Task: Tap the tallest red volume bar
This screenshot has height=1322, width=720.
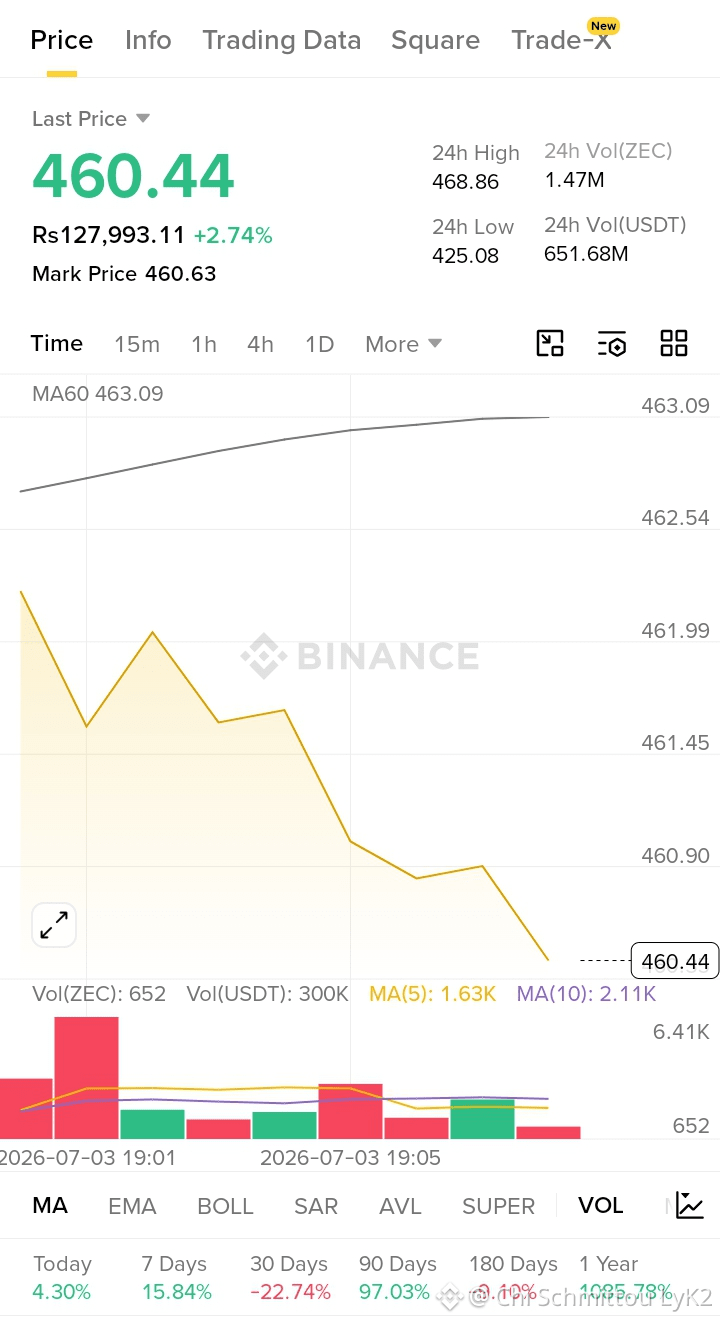Action: click(x=86, y=1078)
